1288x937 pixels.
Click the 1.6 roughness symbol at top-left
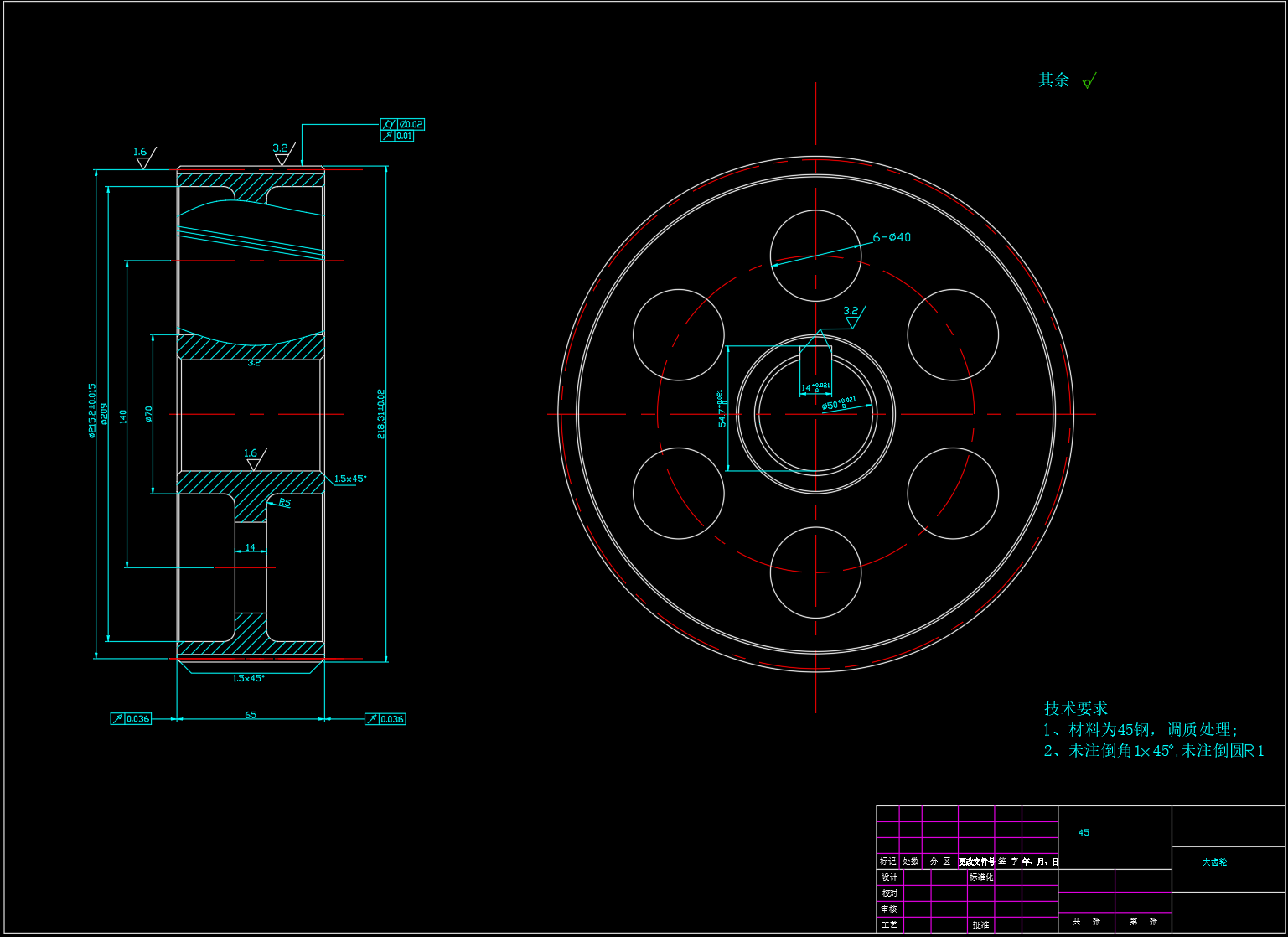[x=142, y=157]
